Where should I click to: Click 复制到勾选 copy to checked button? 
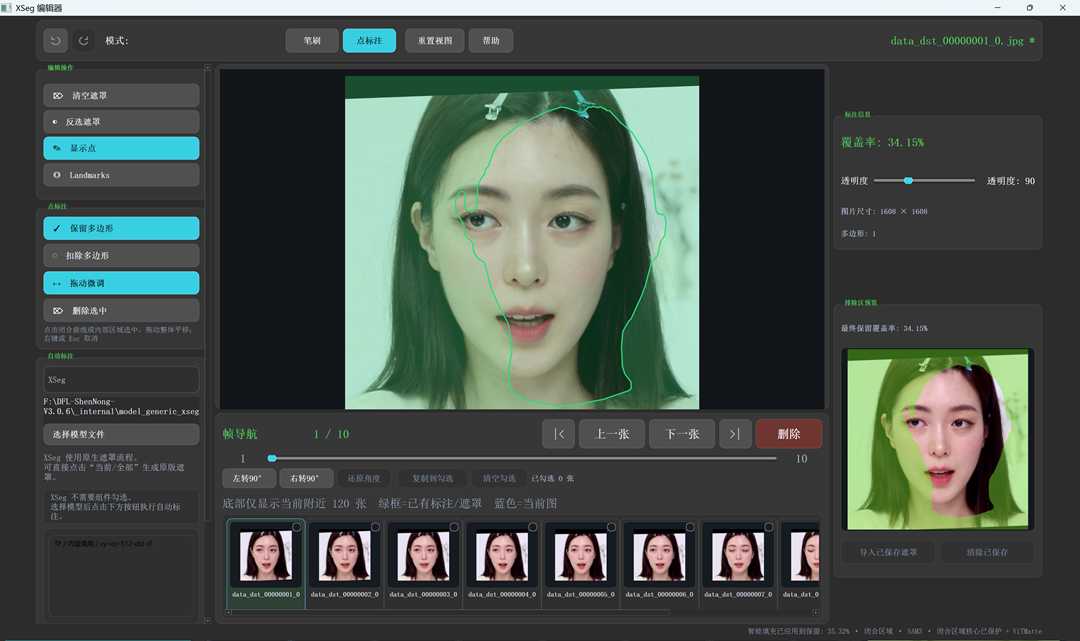point(433,478)
